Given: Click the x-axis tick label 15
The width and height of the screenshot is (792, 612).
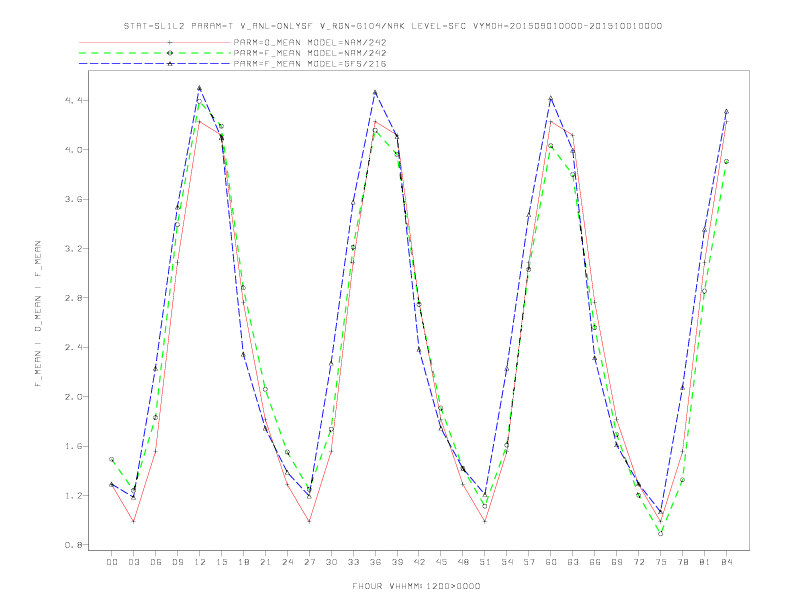Looking at the screenshot, I should click(x=221, y=562).
